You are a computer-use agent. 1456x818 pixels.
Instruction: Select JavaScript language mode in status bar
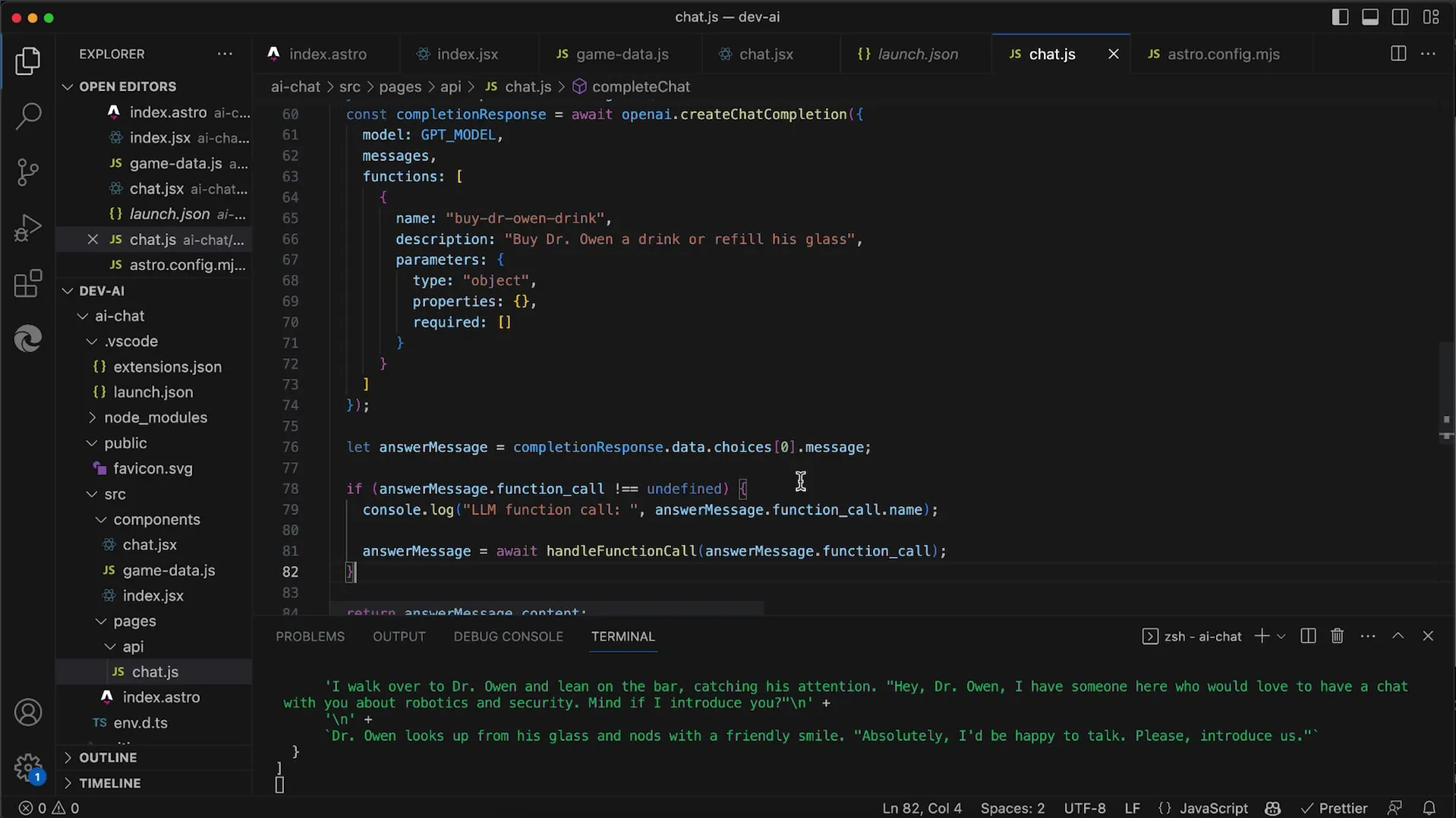1213,808
